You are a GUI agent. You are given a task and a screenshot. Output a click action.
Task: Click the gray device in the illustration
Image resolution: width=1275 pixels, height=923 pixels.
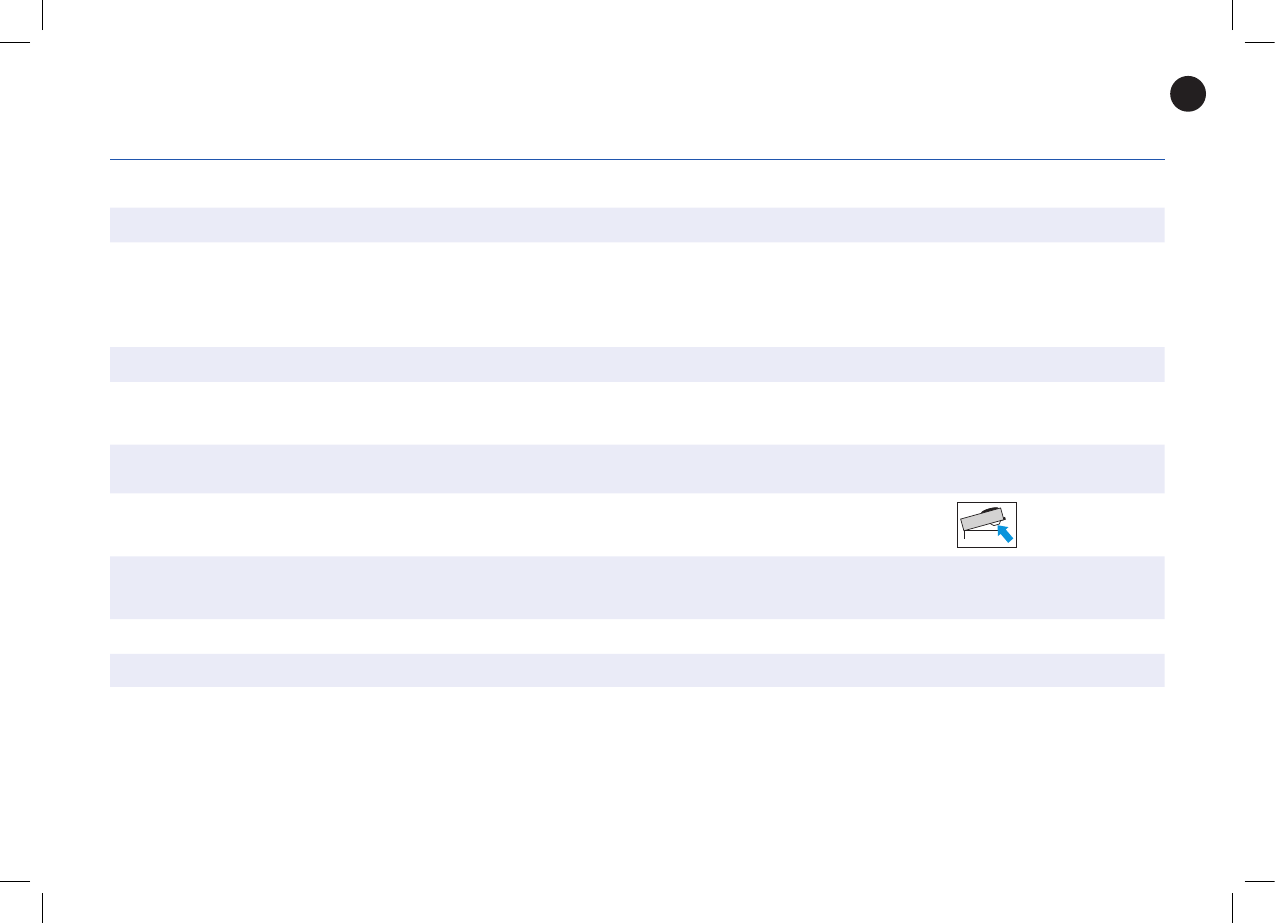(x=980, y=521)
